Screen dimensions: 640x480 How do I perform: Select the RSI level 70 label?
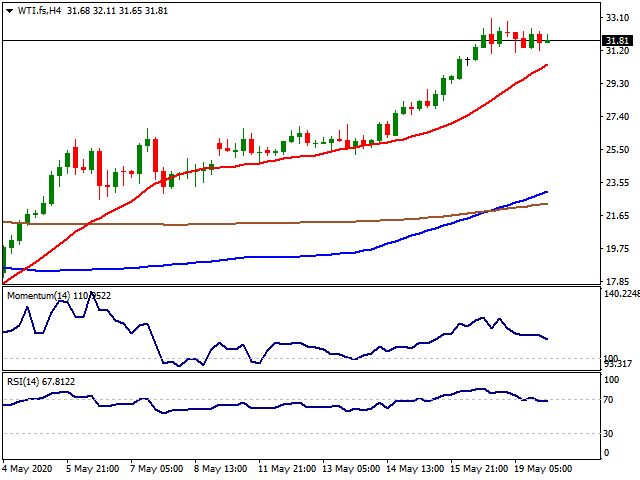point(608,400)
